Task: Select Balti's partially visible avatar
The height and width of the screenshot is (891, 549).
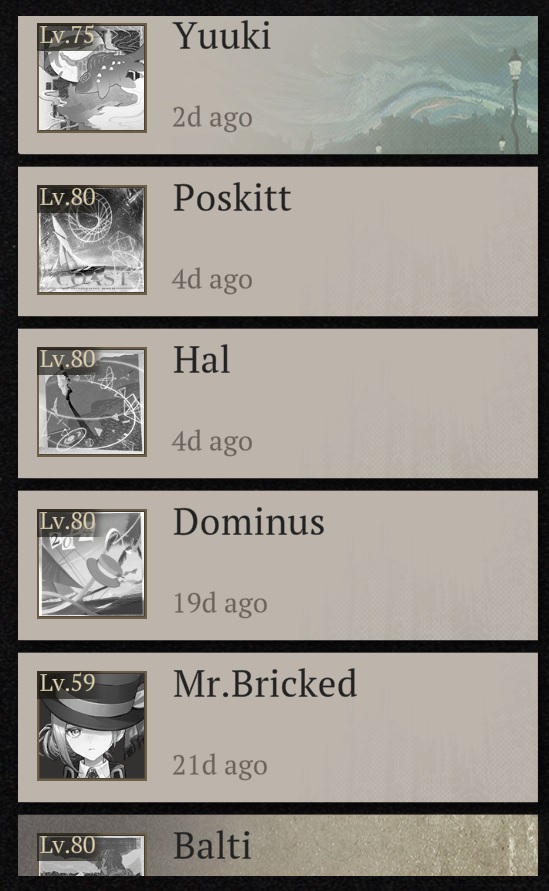Action: 92,855
